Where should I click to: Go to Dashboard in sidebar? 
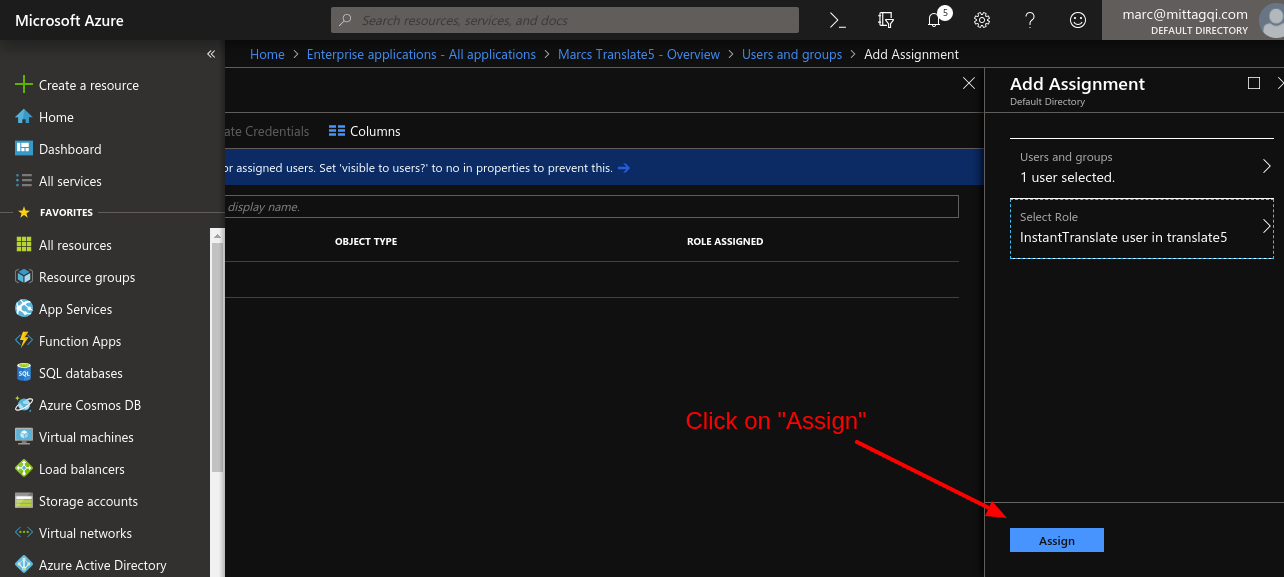70,149
